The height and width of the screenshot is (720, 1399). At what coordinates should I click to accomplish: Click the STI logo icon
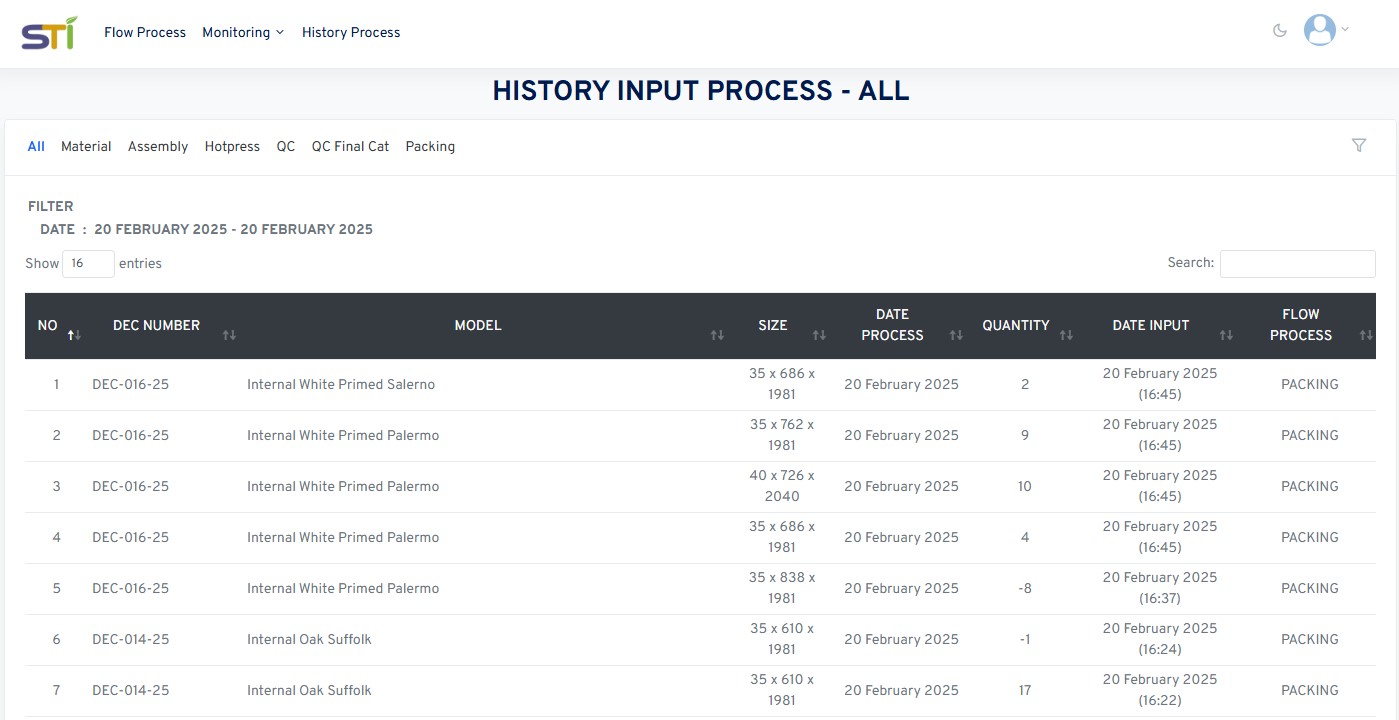pos(48,33)
